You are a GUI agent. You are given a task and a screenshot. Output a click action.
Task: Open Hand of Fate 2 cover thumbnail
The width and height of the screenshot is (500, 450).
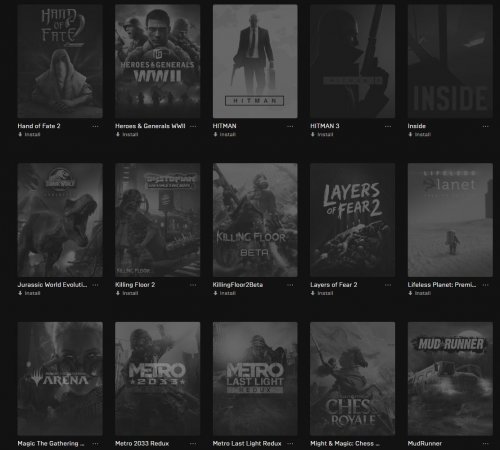60,61
